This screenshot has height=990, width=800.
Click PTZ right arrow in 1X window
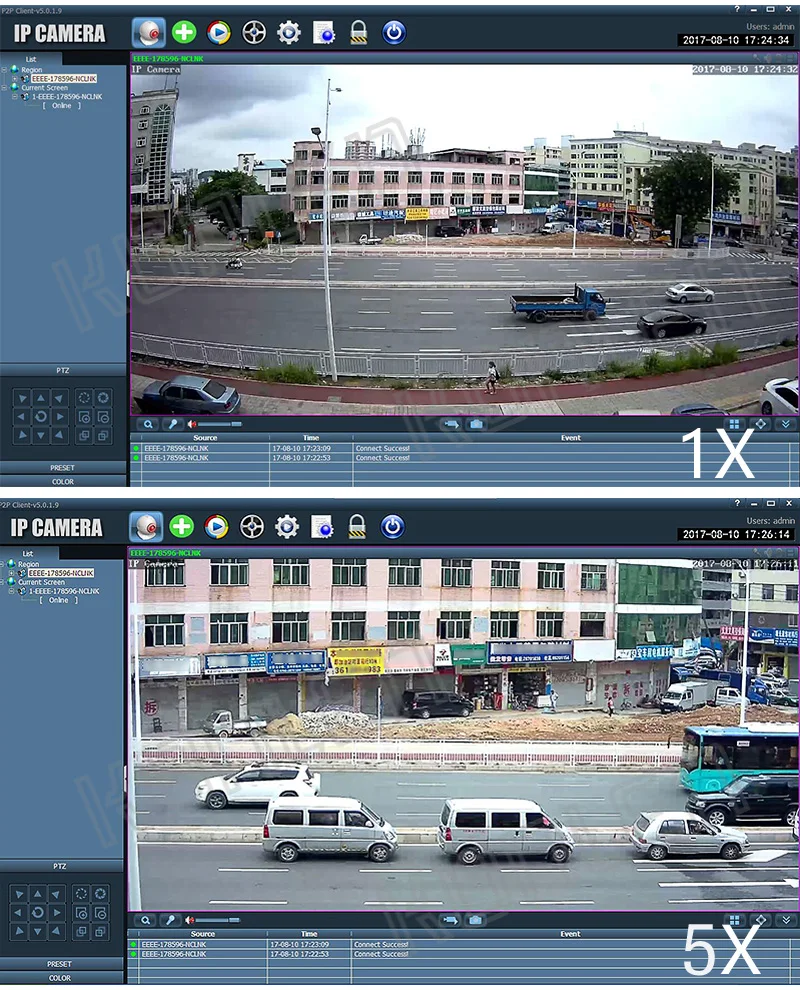click(x=59, y=417)
